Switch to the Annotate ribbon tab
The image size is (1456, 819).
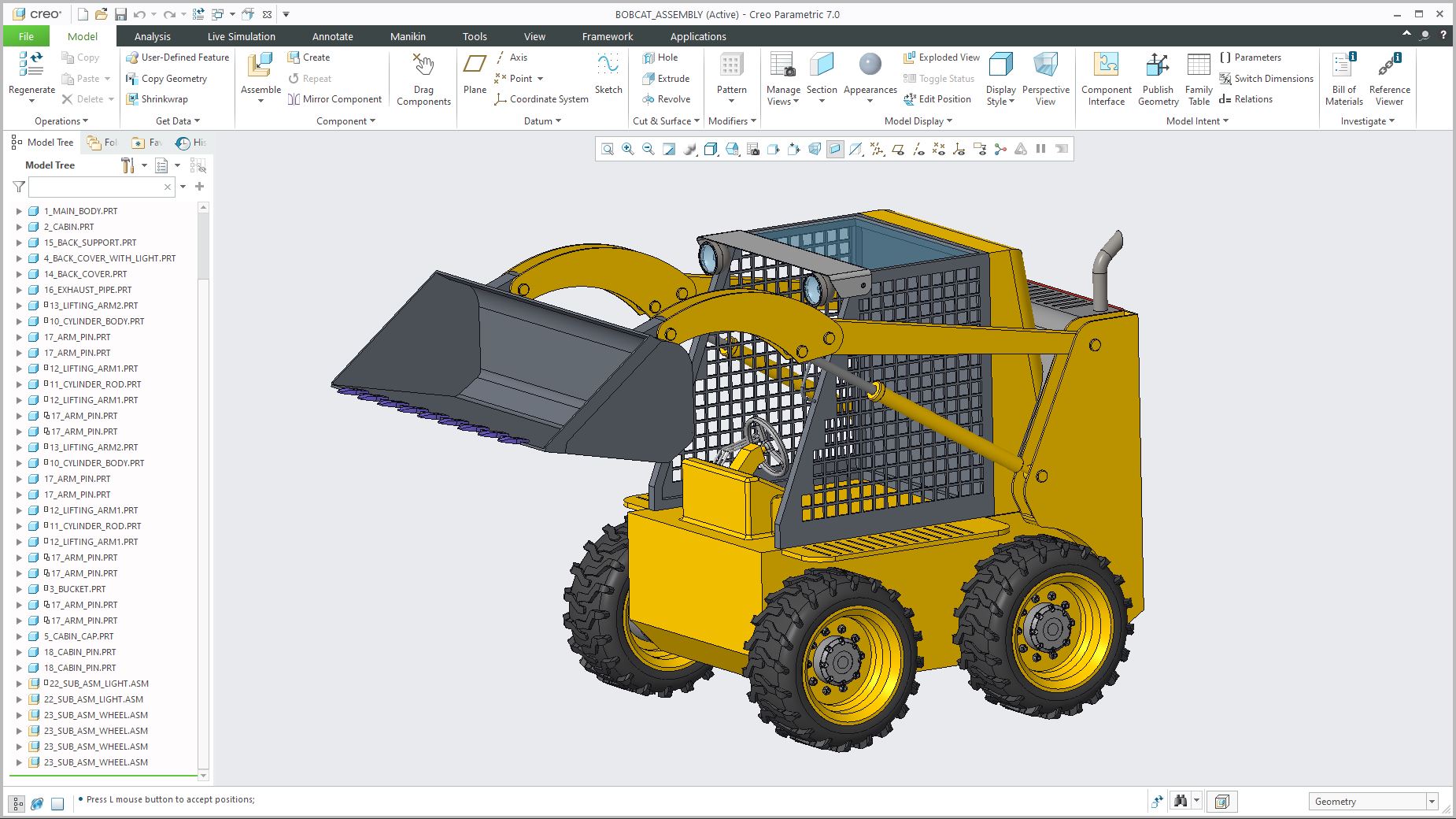(x=332, y=36)
